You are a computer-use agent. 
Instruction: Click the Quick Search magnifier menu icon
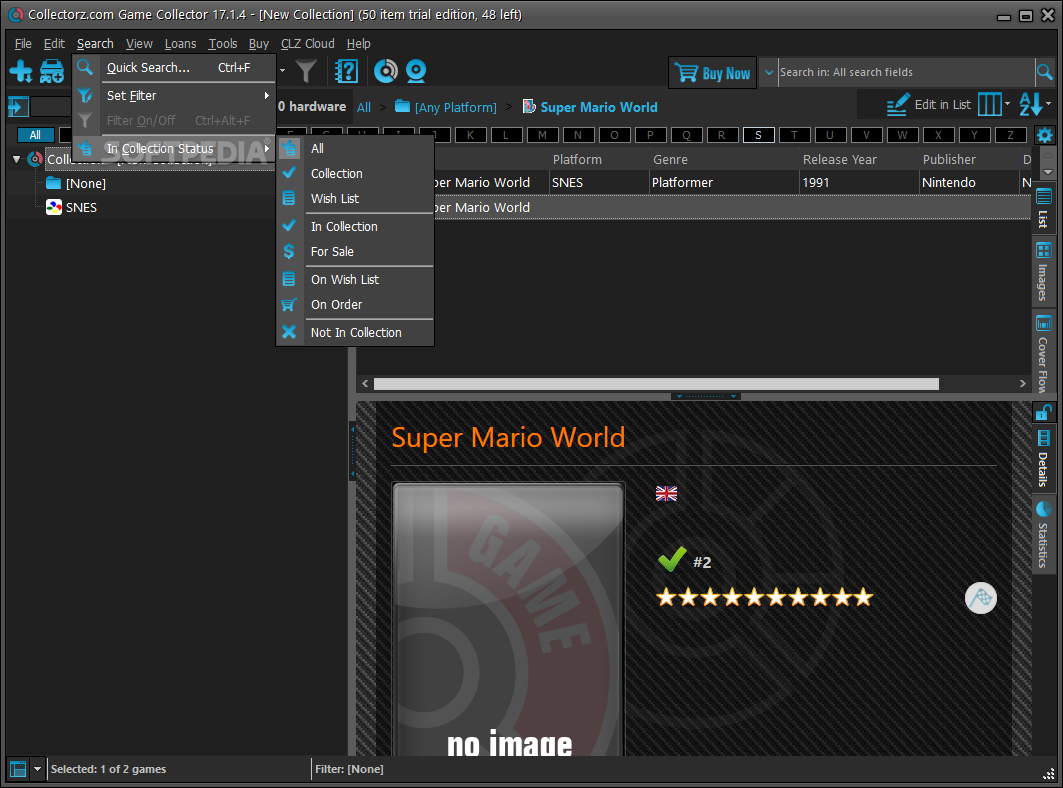click(x=85, y=67)
